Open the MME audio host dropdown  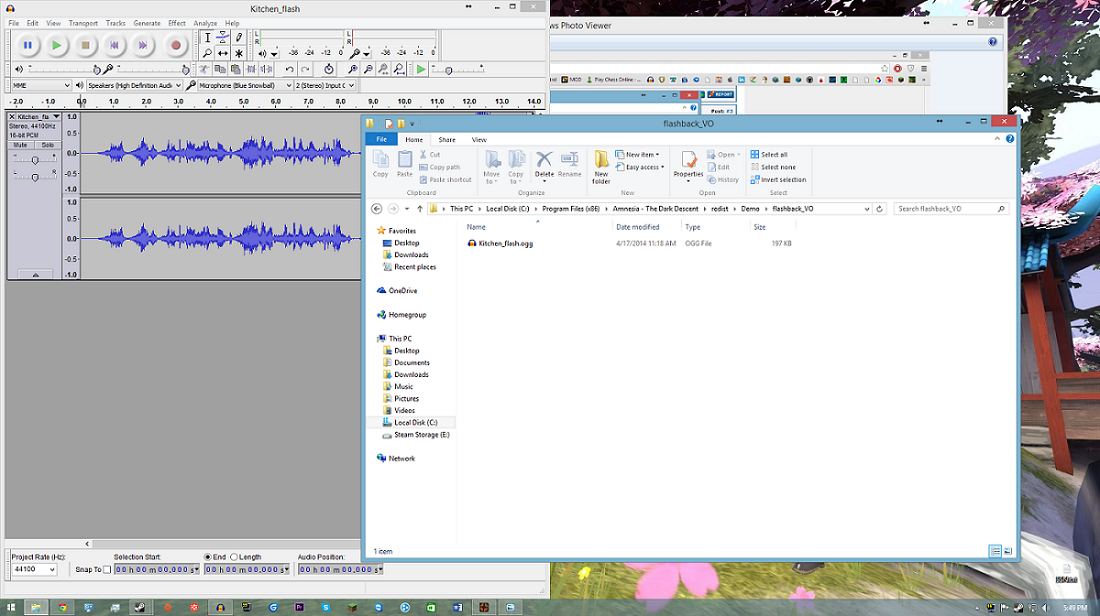[40, 86]
